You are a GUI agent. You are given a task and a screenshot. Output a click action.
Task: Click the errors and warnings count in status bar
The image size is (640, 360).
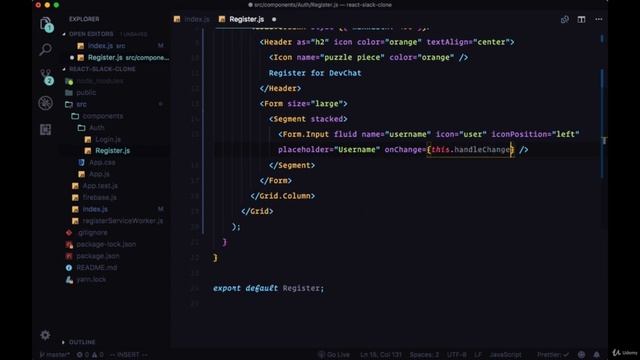pos(90,355)
